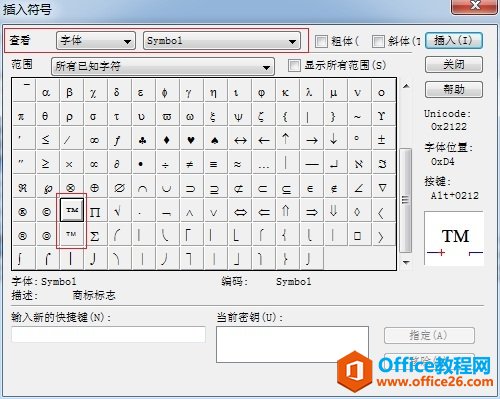Check 显示所有范围 show all ranges

(x=294, y=65)
